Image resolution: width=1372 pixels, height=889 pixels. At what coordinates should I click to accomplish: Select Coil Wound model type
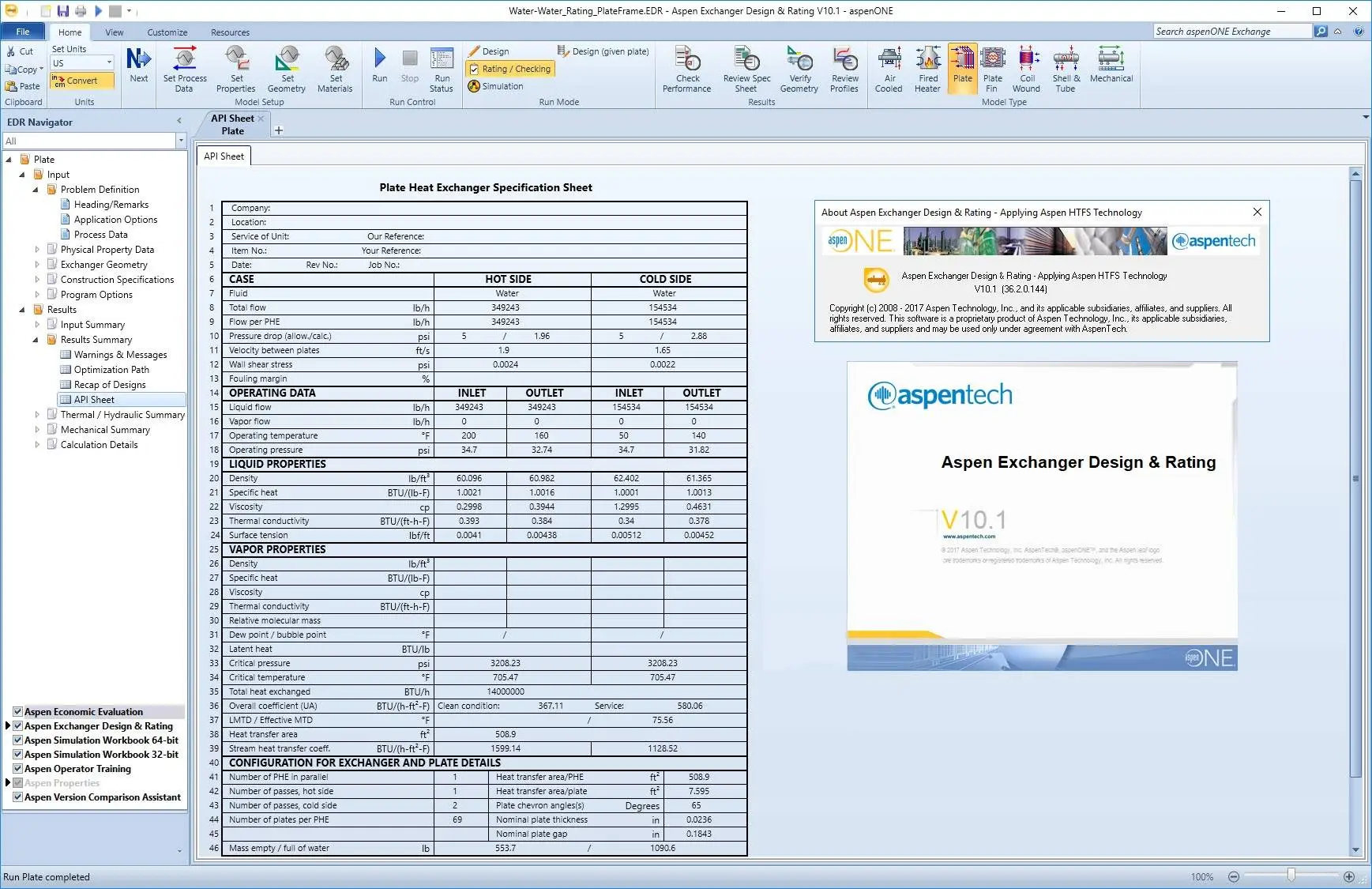click(x=1027, y=70)
